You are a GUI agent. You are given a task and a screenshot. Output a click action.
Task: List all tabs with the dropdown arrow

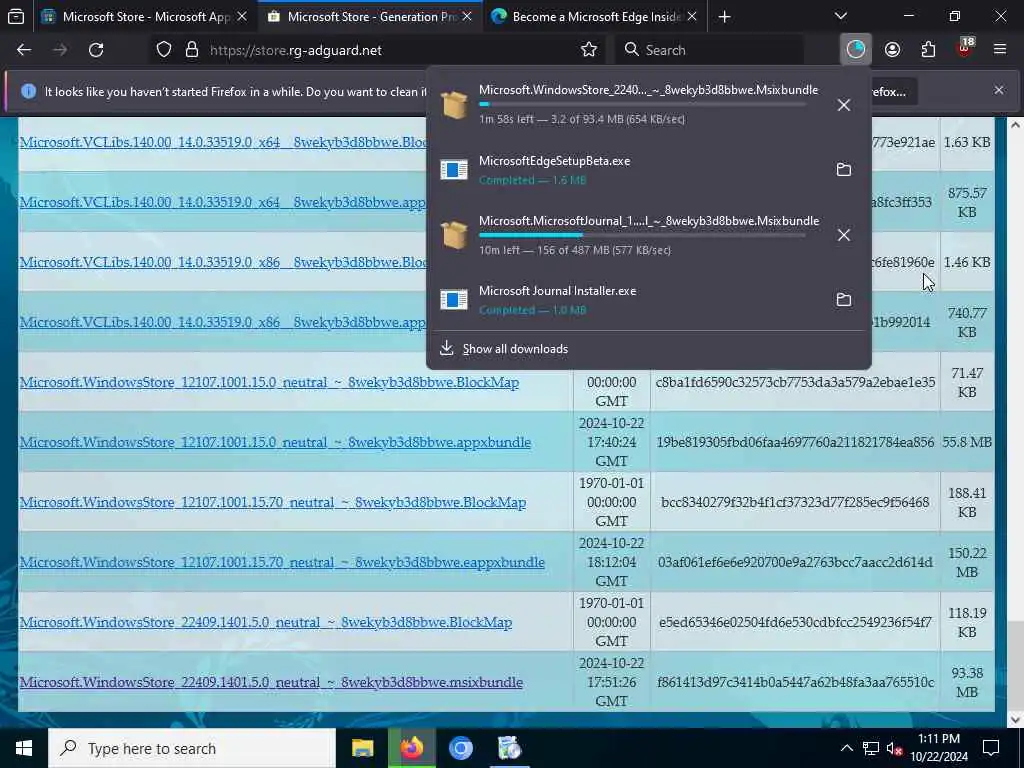click(841, 17)
